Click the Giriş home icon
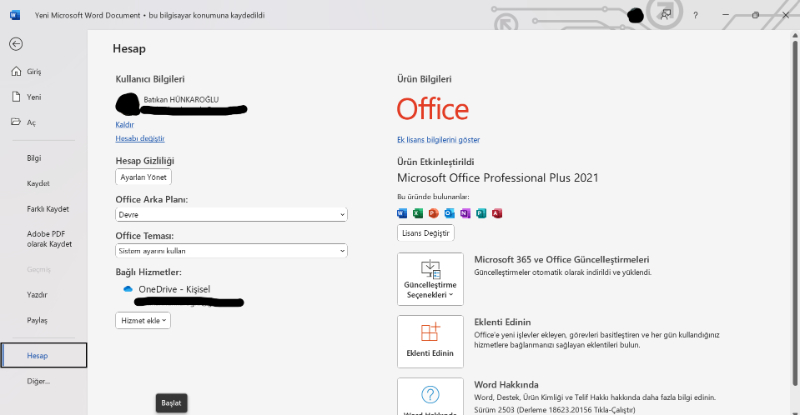 pos(16,71)
